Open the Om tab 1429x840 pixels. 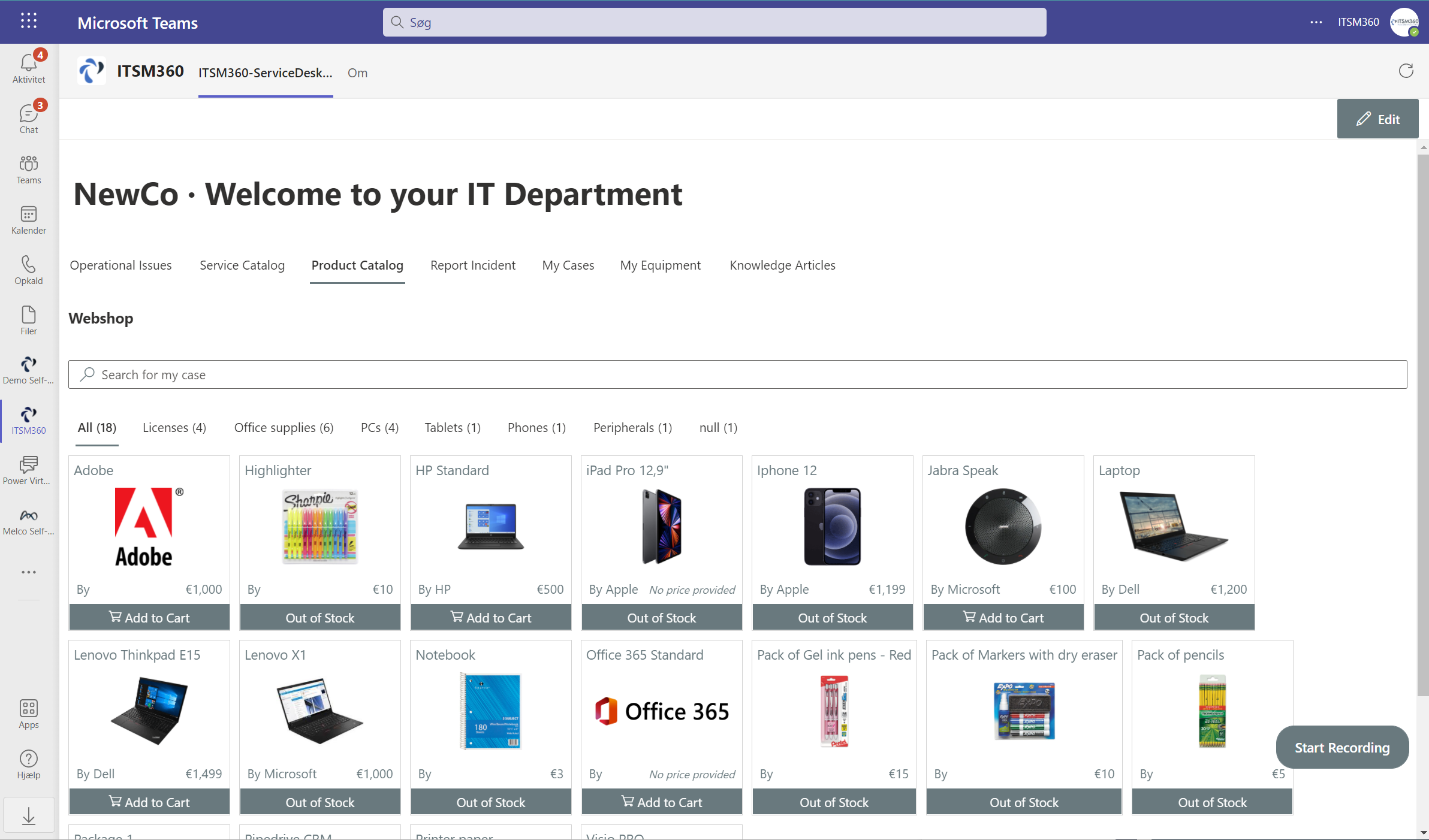[x=357, y=72]
